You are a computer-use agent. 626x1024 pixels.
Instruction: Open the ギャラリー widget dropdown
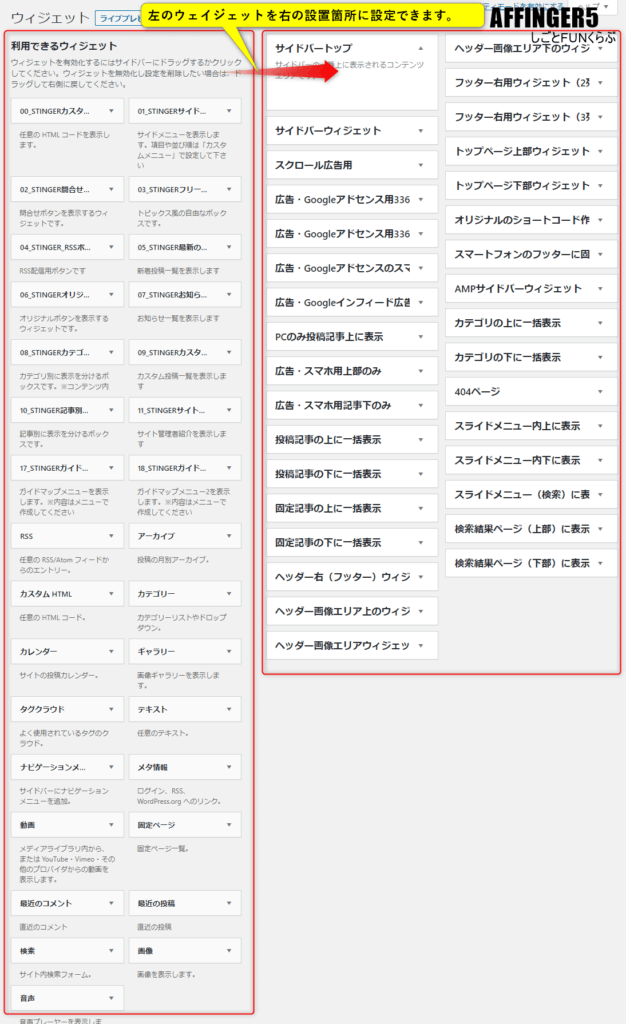tap(229, 652)
